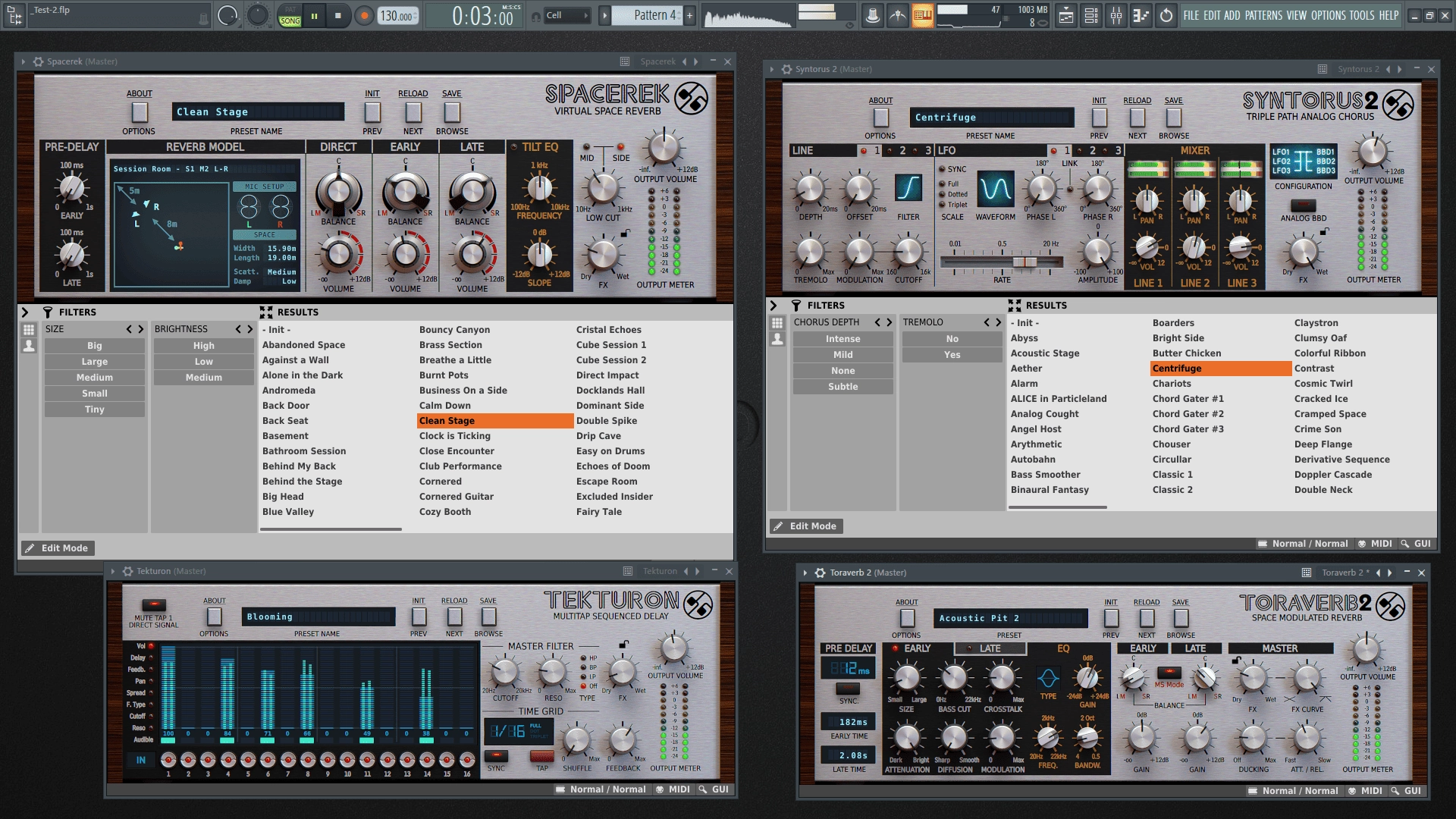Toggle Toraverb MS Mode switch
The image size is (1456, 819).
pos(1169,672)
